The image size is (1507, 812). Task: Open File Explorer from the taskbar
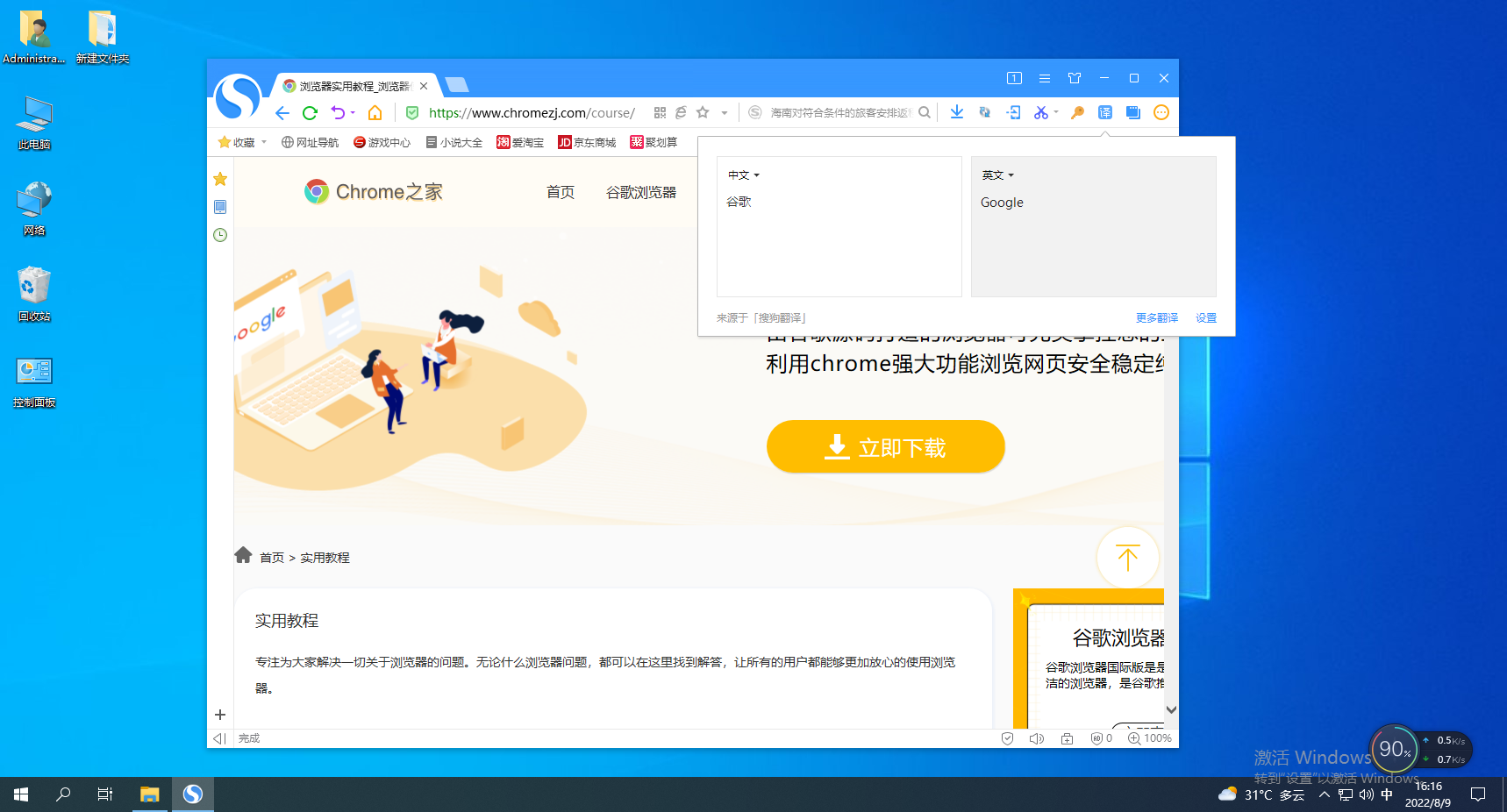[x=150, y=794]
